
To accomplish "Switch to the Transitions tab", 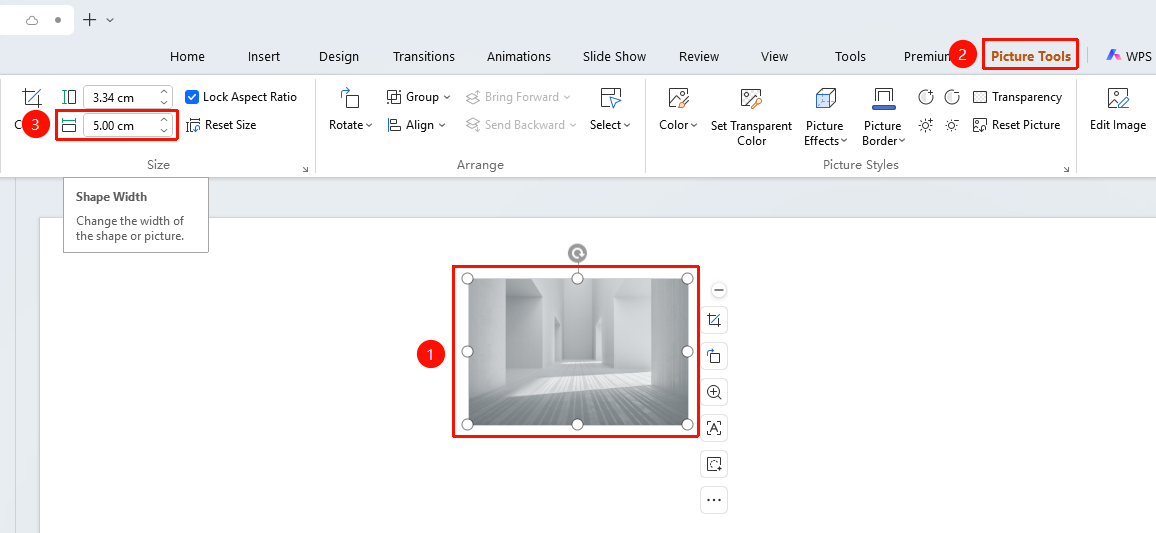I will (x=424, y=56).
